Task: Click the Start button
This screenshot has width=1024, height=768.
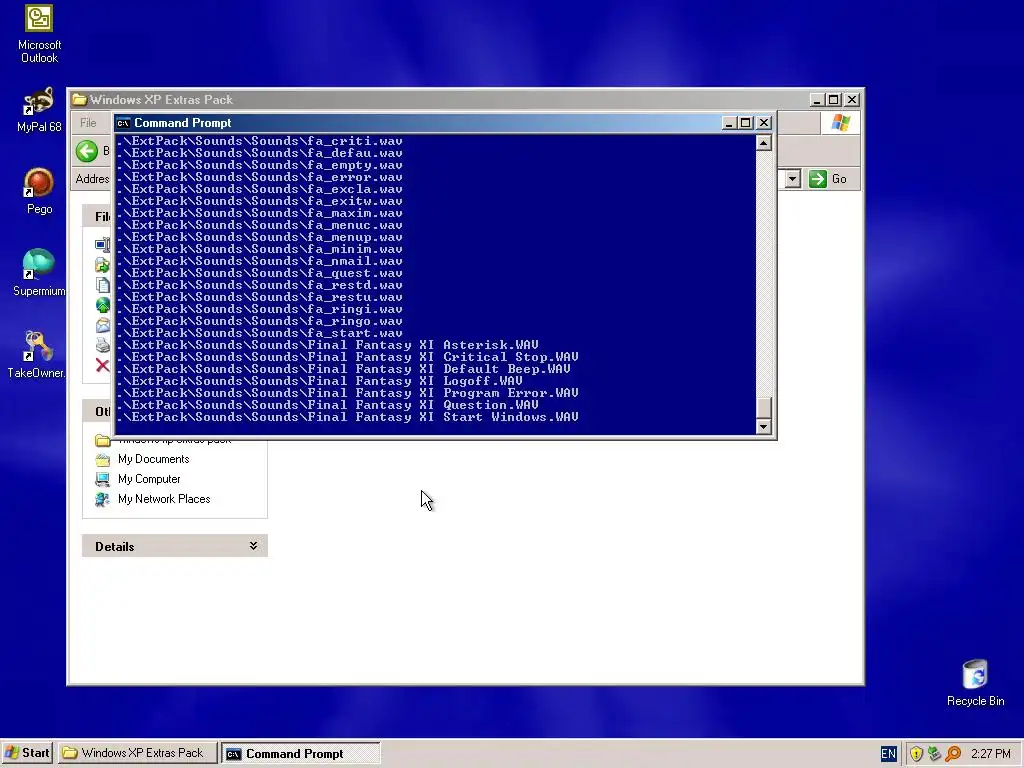Action: (x=27, y=753)
